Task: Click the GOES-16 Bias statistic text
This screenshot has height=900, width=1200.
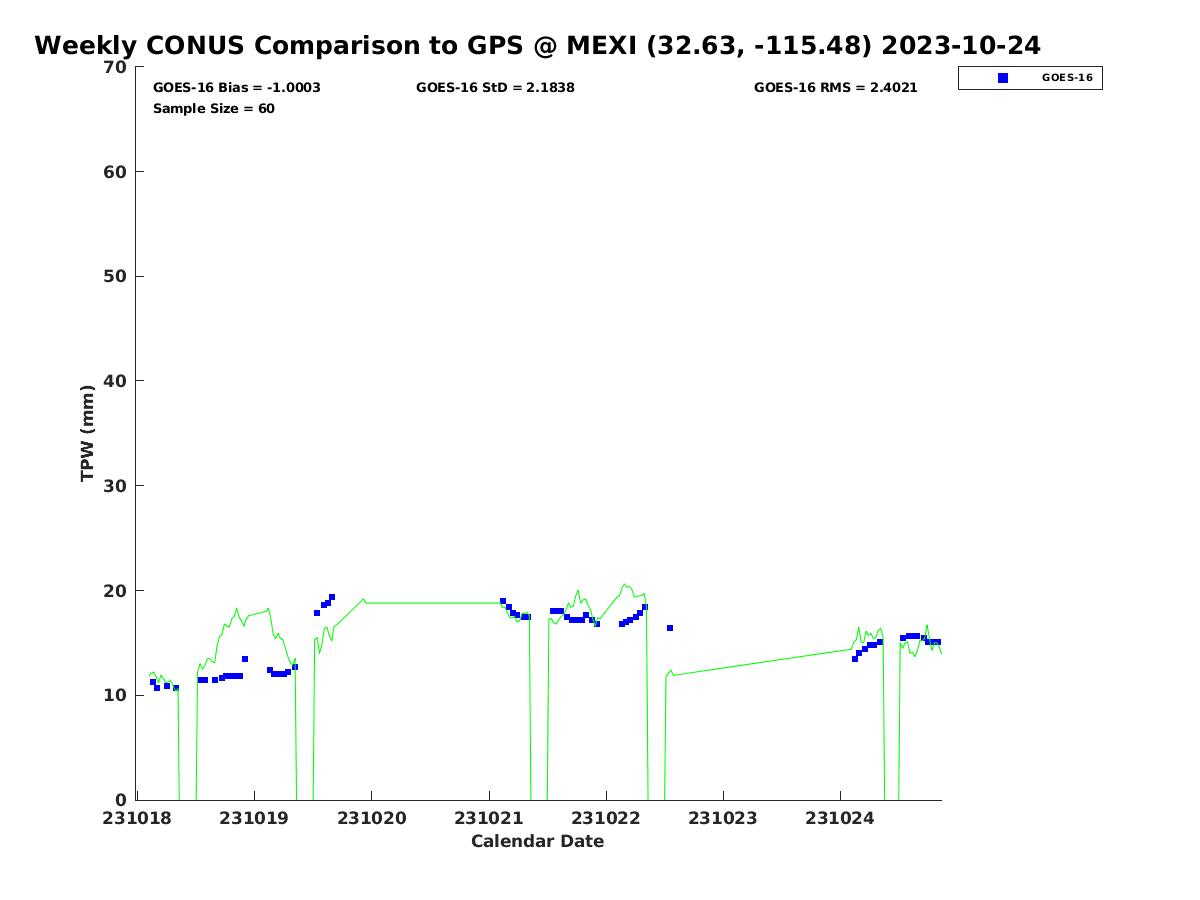Action: (236, 88)
